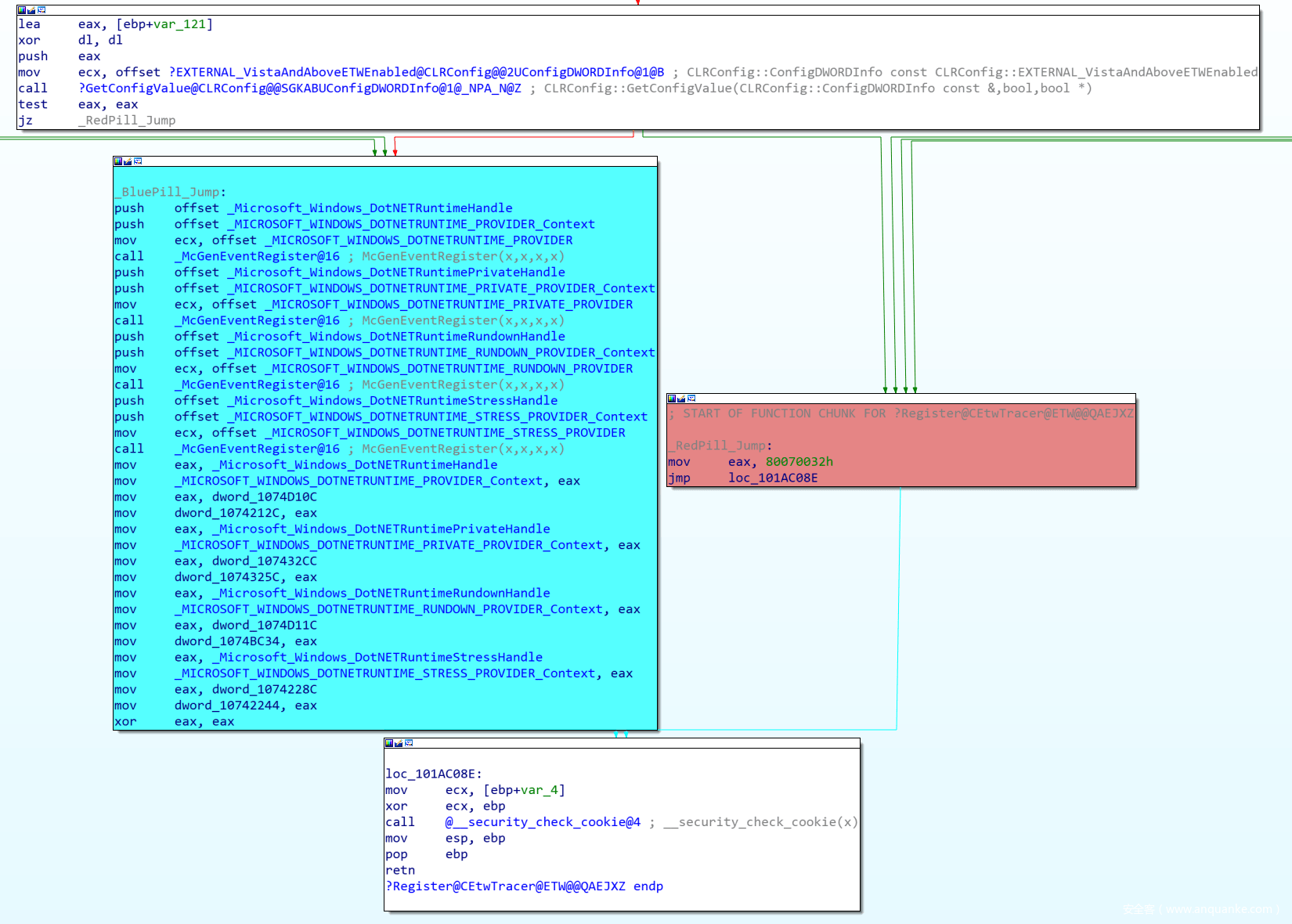This screenshot has width=1292, height=924.
Task: Click test eax, eax instruction
Action: pyautogui.click(x=78, y=104)
